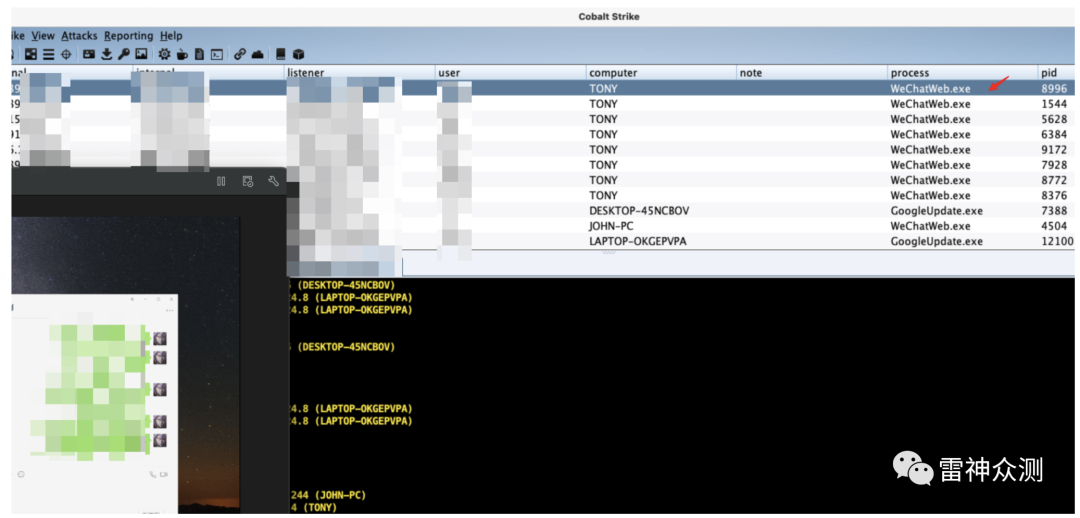Click the scripted web delivery terminal icon

pos(216,54)
